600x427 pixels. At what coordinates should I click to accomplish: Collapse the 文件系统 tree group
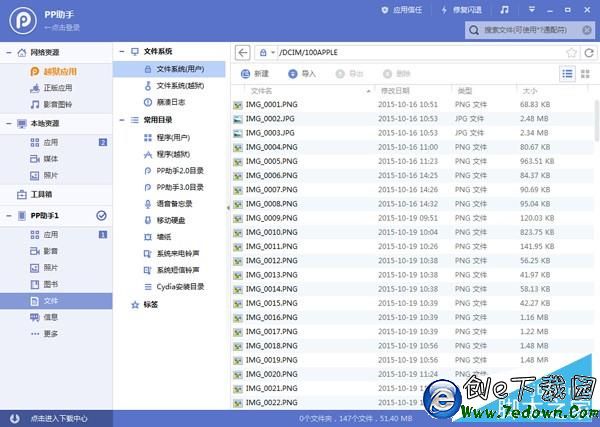(x=121, y=51)
